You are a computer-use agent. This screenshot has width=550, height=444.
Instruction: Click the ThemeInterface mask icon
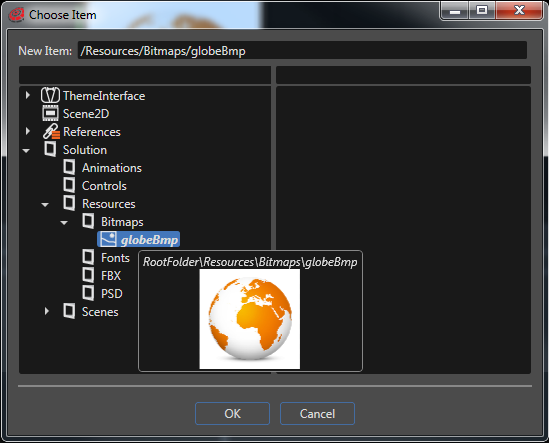(x=51, y=95)
